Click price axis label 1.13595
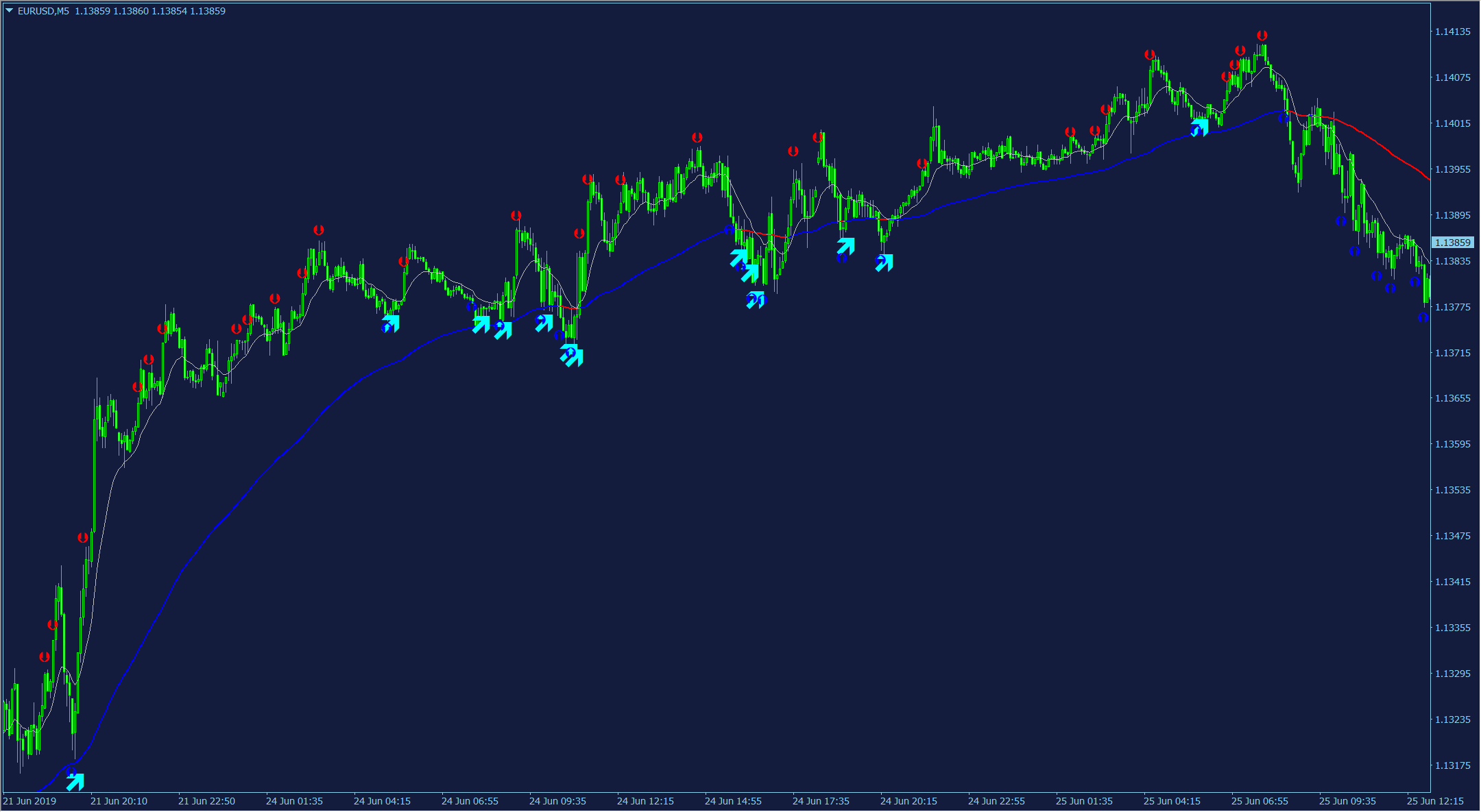The width and height of the screenshot is (1481, 812). click(x=1453, y=444)
